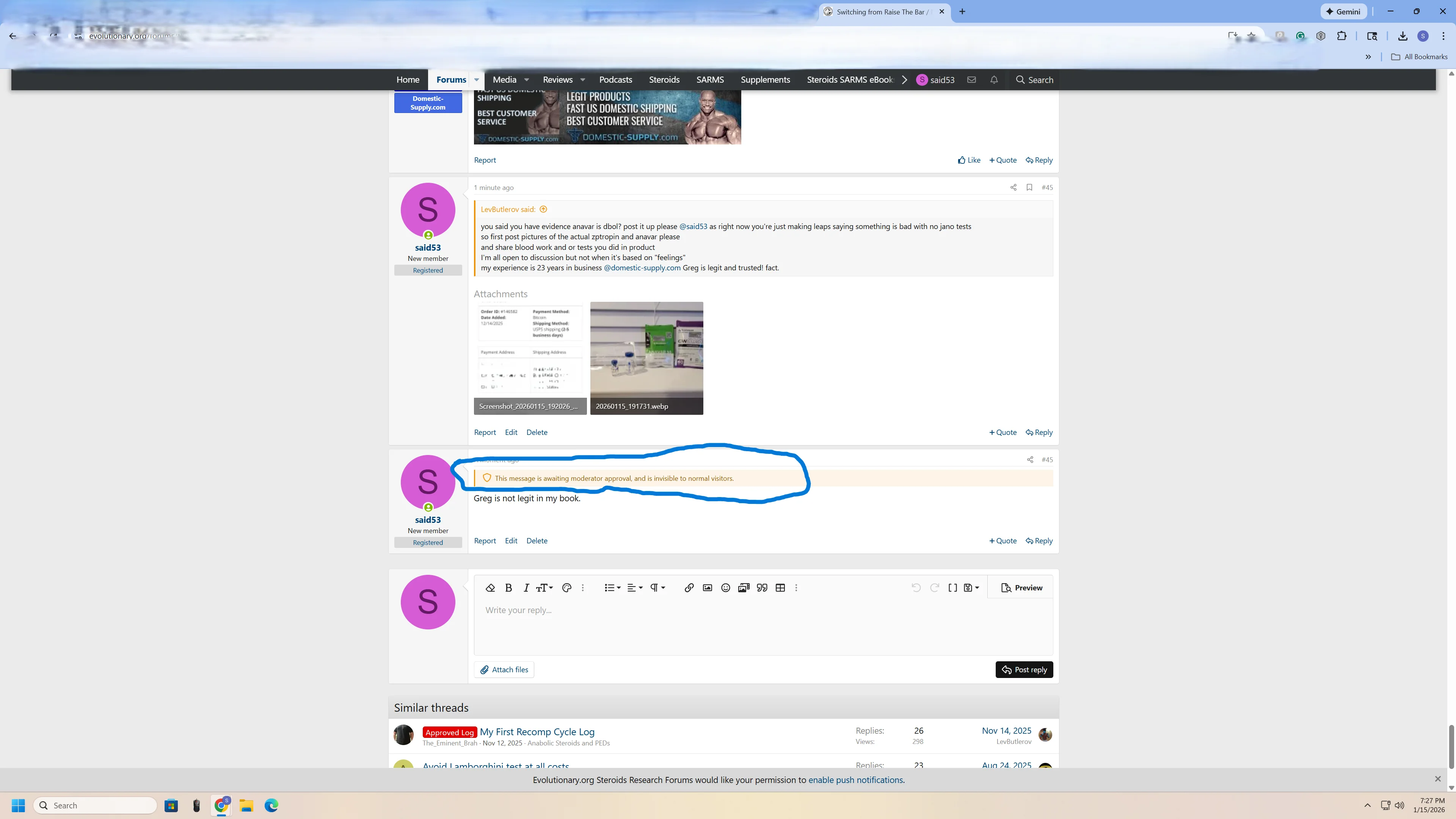This screenshot has width=1456, height=819.
Task: Open the drafts save dropdown
Action: click(971, 588)
